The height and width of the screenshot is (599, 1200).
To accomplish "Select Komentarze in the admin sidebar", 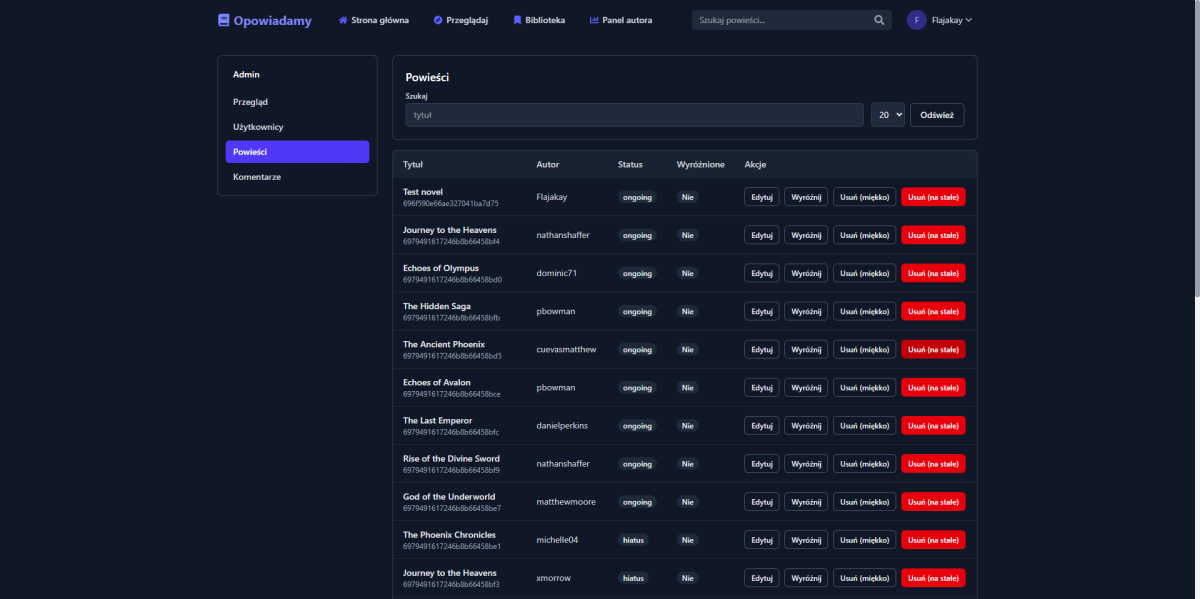I will point(257,177).
